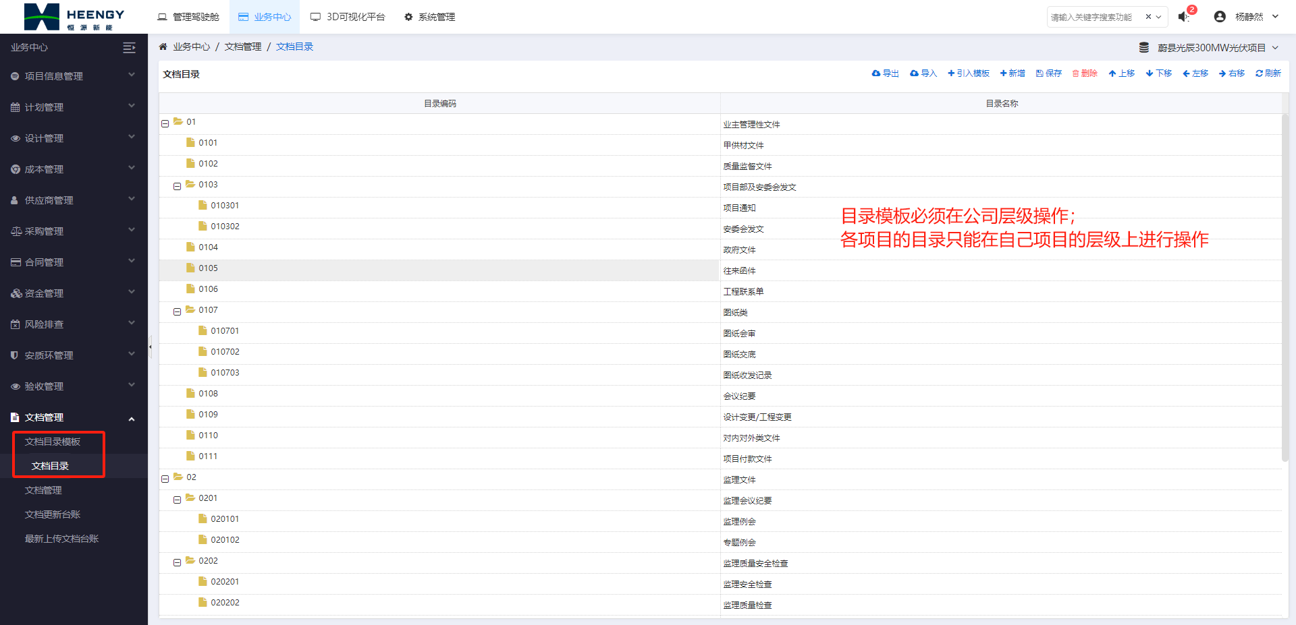
Task: Expand 合同管理 in the sidebar
Action: (x=74, y=262)
